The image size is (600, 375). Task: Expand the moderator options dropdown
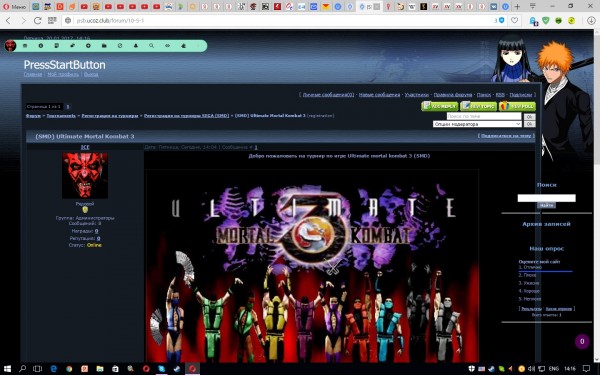[477, 124]
